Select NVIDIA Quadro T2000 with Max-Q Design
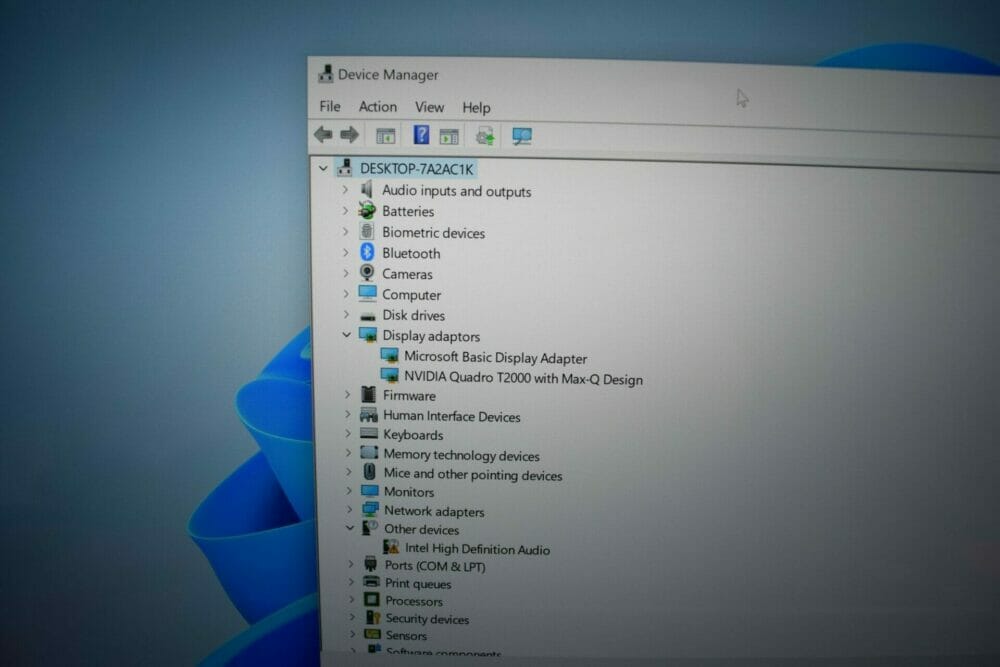 [x=524, y=378]
